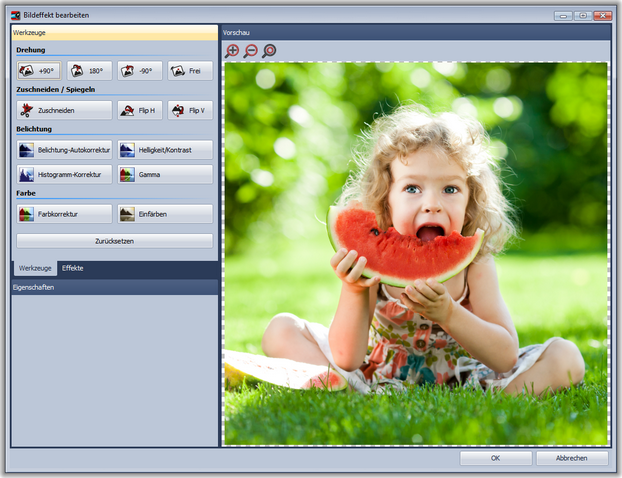Rotate image with the +90° button
This screenshot has height=478, width=622.
pyautogui.click(x=39, y=71)
